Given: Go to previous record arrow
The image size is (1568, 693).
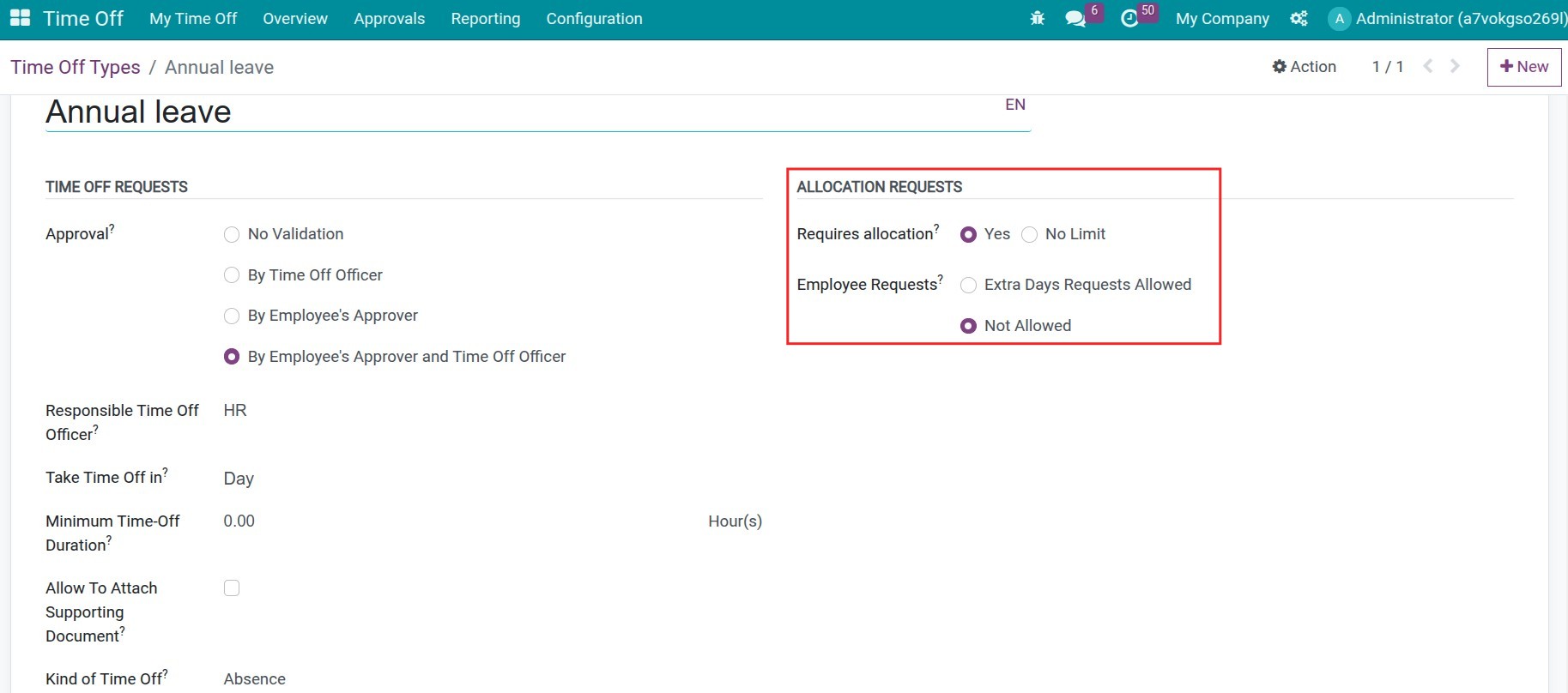Looking at the screenshot, I should click(1428, 66).
